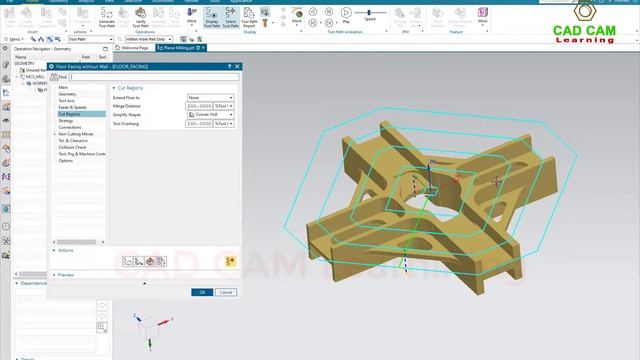Maximize the Operation Navigator panel

point(105,49)
